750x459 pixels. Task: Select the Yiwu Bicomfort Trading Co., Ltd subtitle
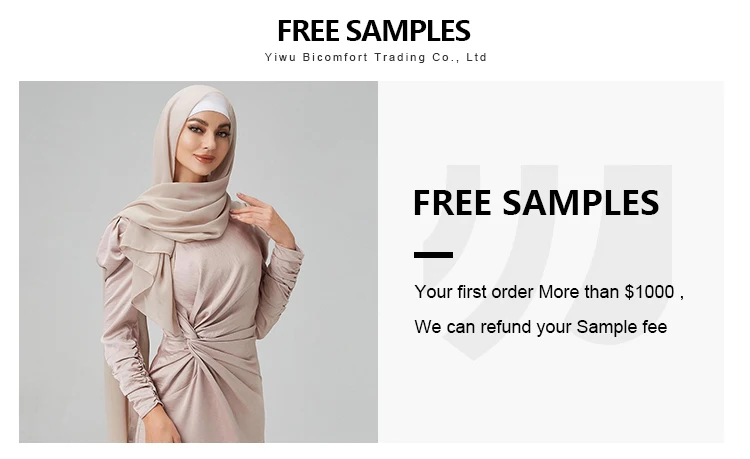click(x=375, y=57)
